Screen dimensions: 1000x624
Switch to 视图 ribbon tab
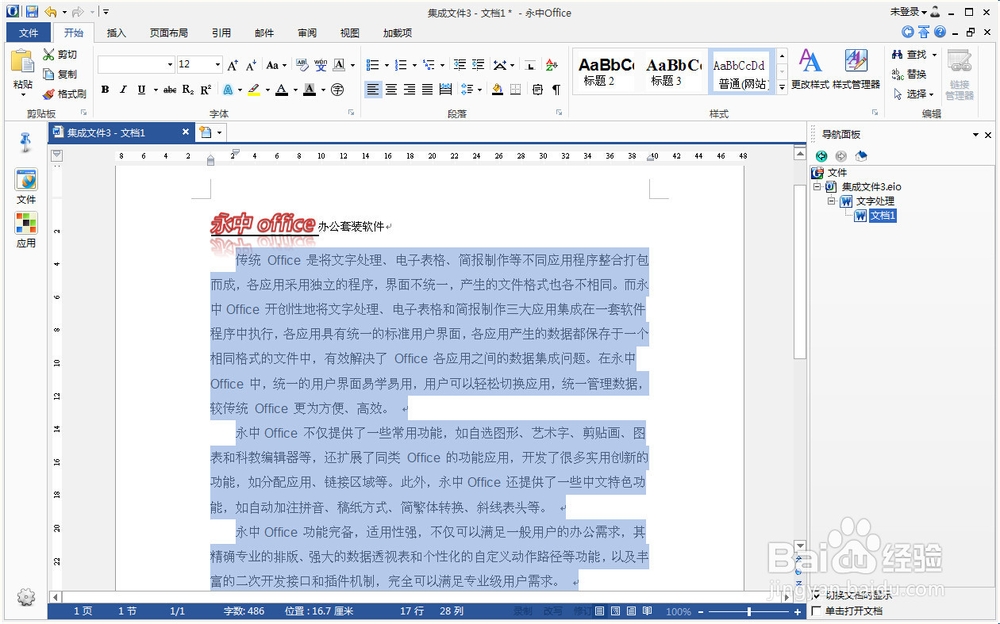click(349, 33)
